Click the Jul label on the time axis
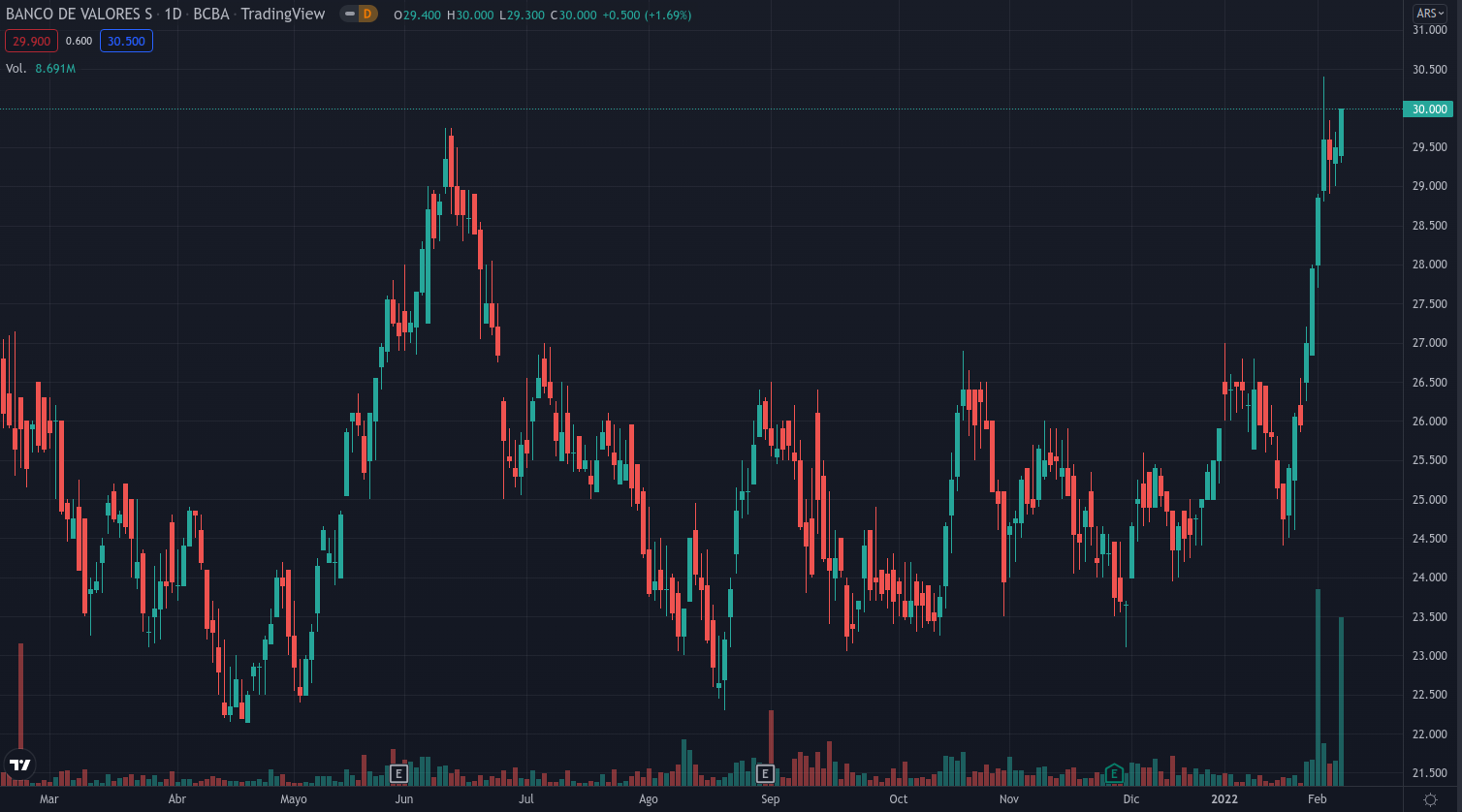 [526, 799]
